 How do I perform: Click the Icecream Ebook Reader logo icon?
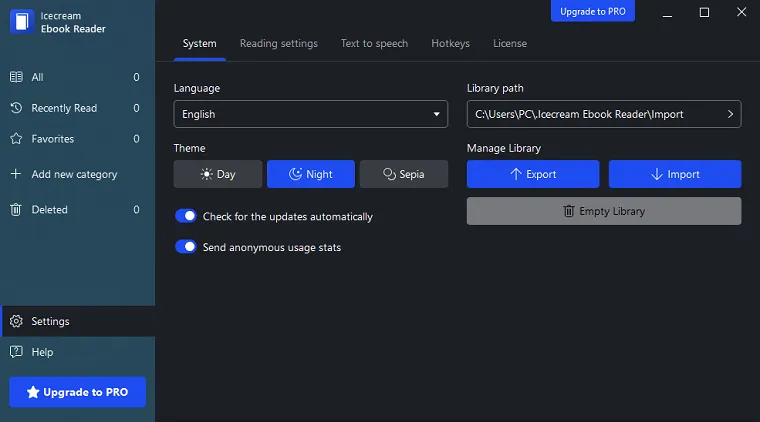22,22
